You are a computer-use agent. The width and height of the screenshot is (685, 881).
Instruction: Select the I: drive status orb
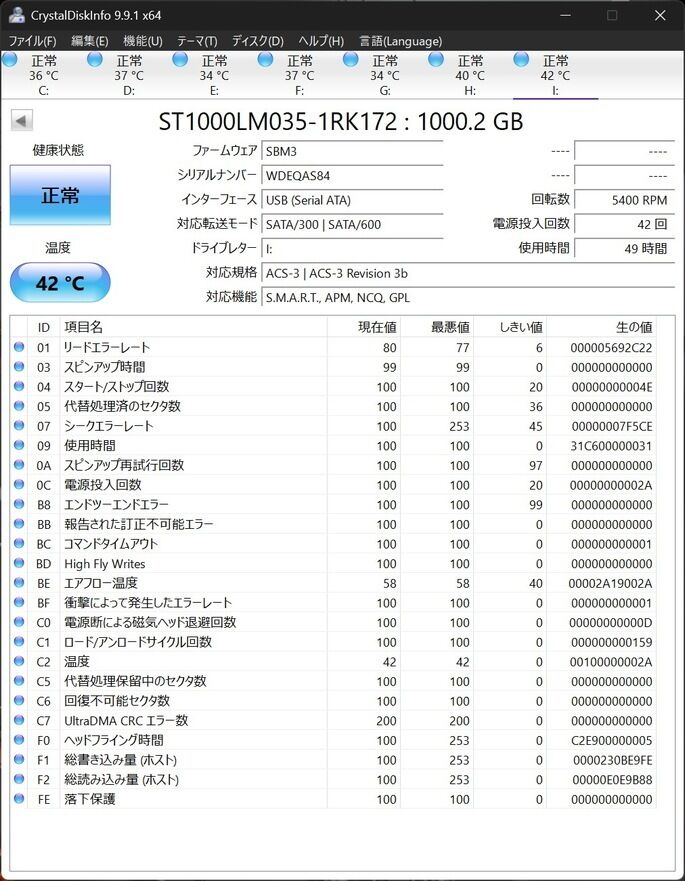(521, 59)
